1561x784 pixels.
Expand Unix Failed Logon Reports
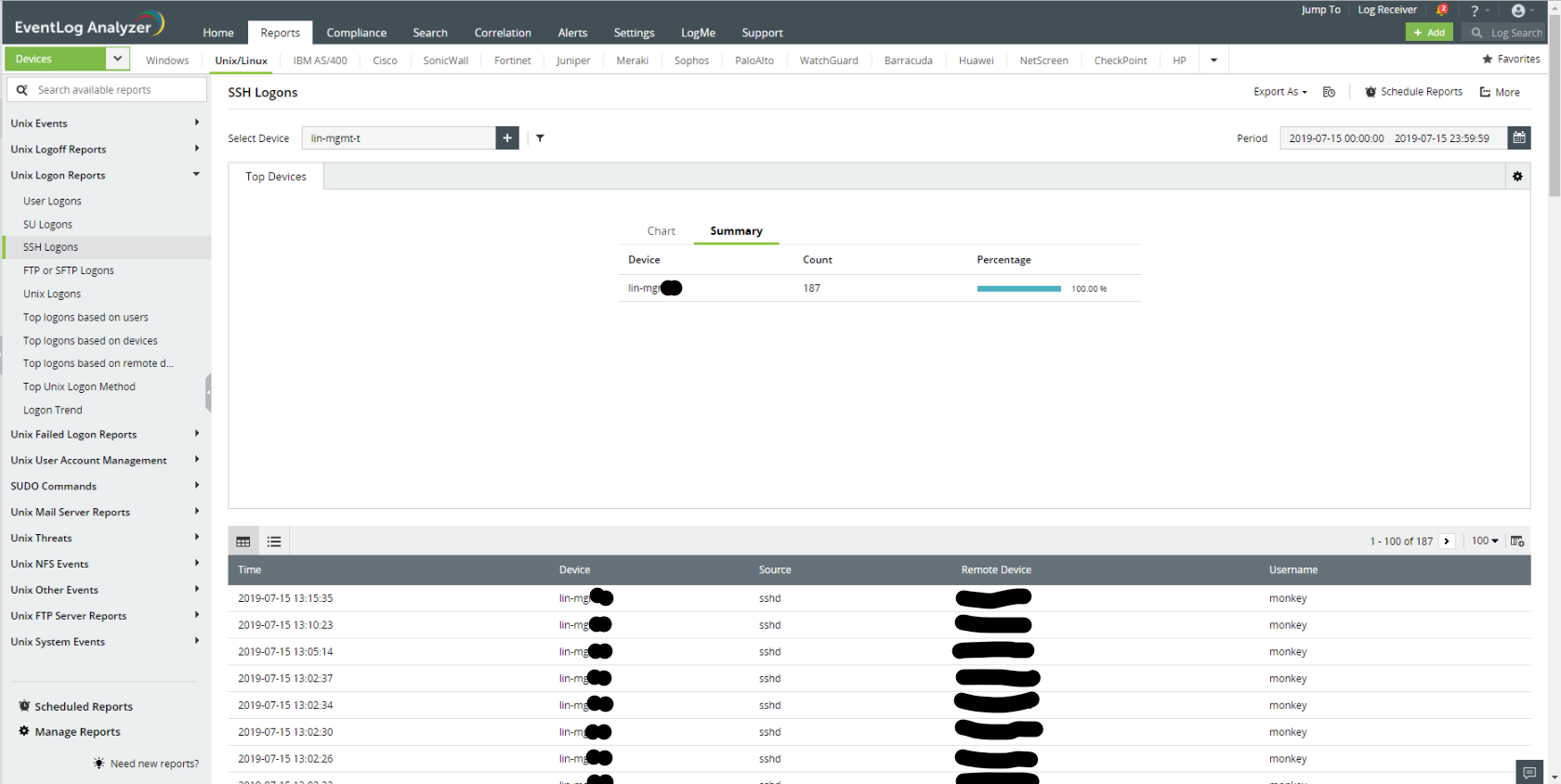click(x=105, y=434)
